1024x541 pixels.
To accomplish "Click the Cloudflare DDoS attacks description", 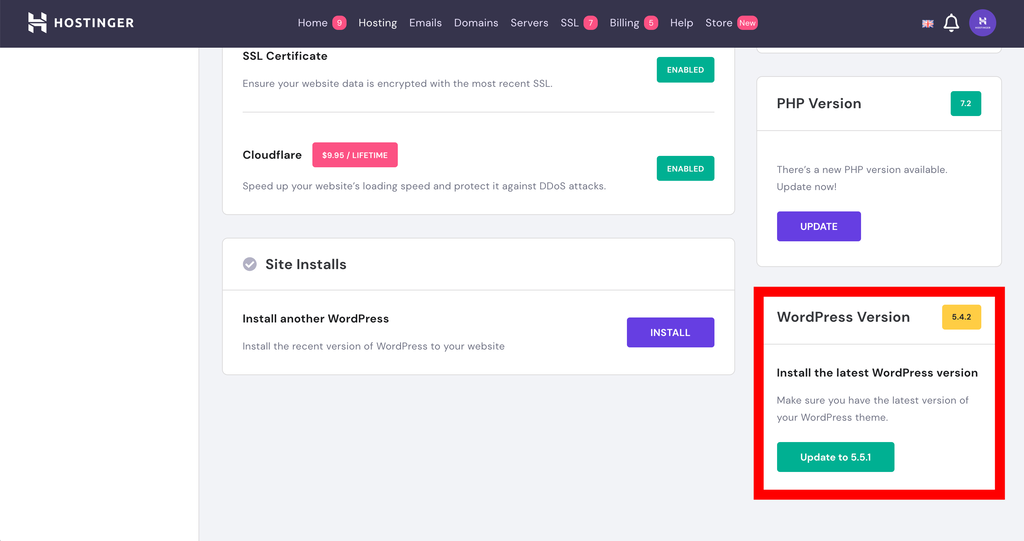I will (x=424, y=186).
